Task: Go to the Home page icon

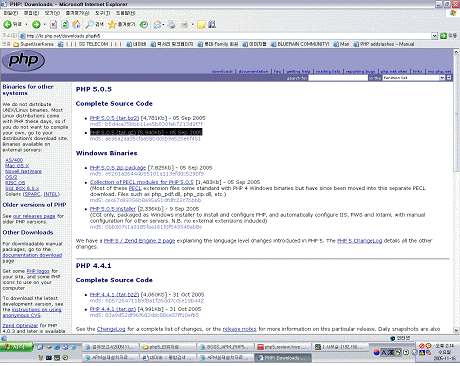Action: [x=76, y=24]
